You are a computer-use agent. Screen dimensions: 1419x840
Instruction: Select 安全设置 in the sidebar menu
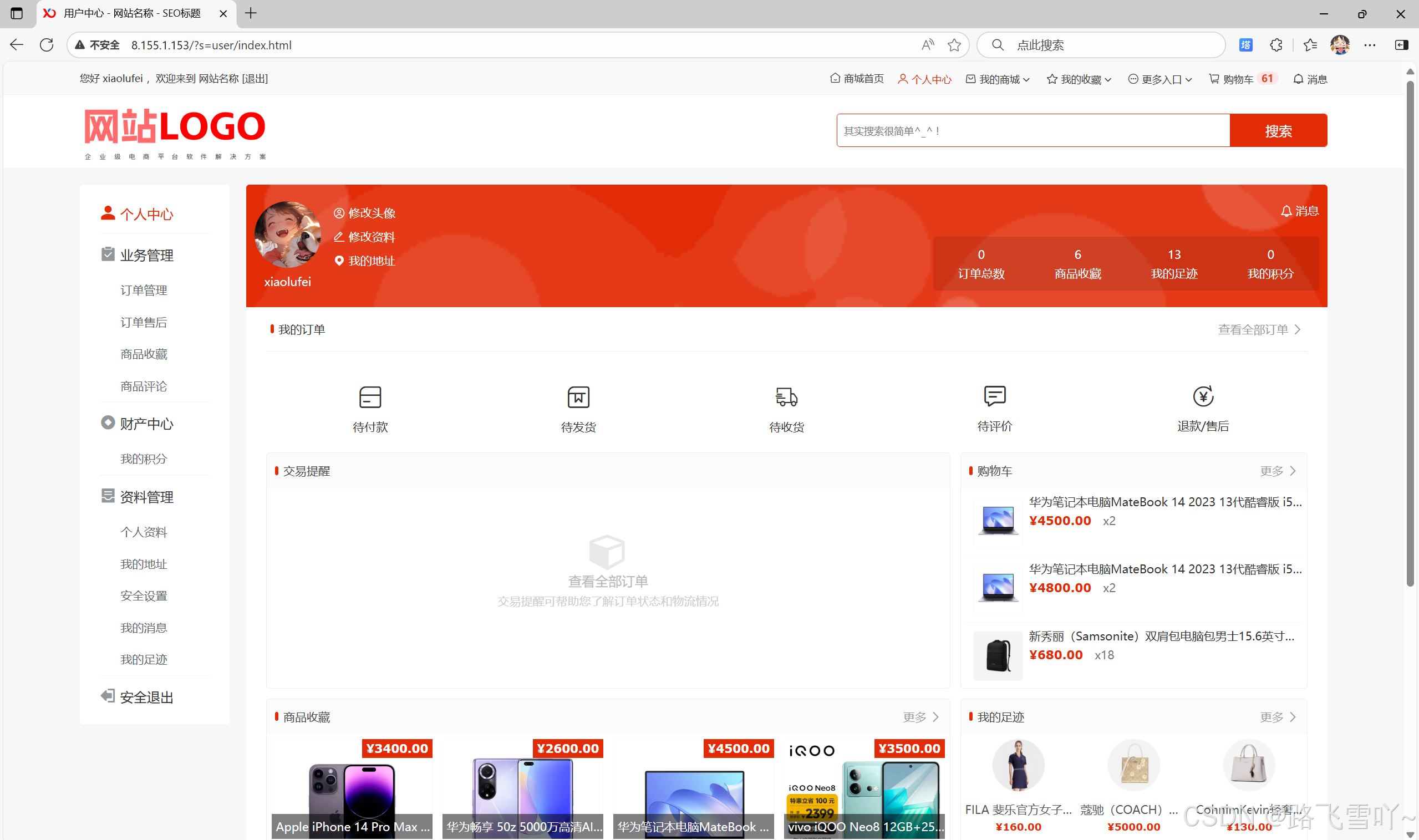point(144,596)
